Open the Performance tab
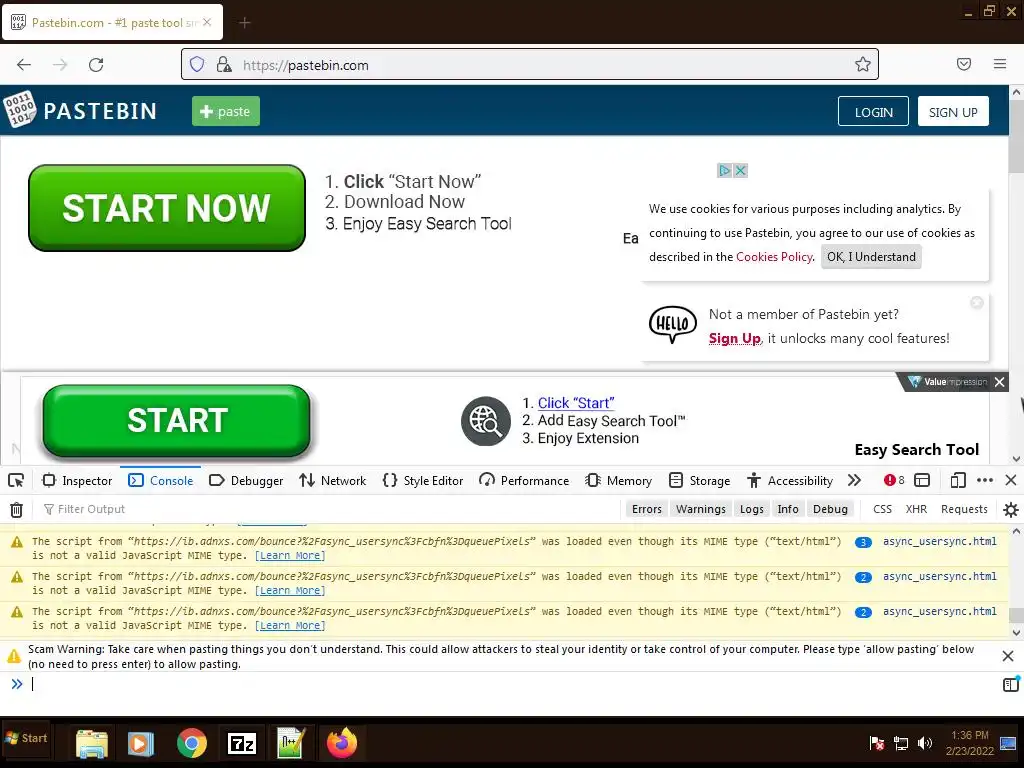This screenshot has width=1024, height=768. 524,481
